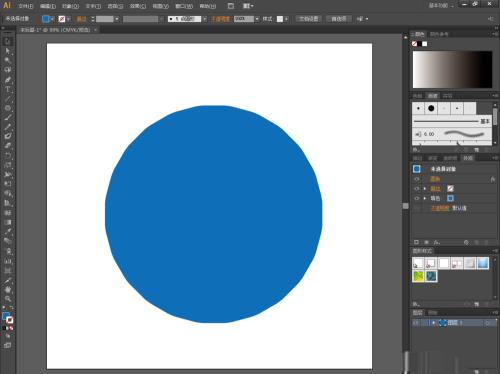Open the sixth menu in the menu bar
The width and height of the screenshot is (500, 374).
(x=138, y=6)
